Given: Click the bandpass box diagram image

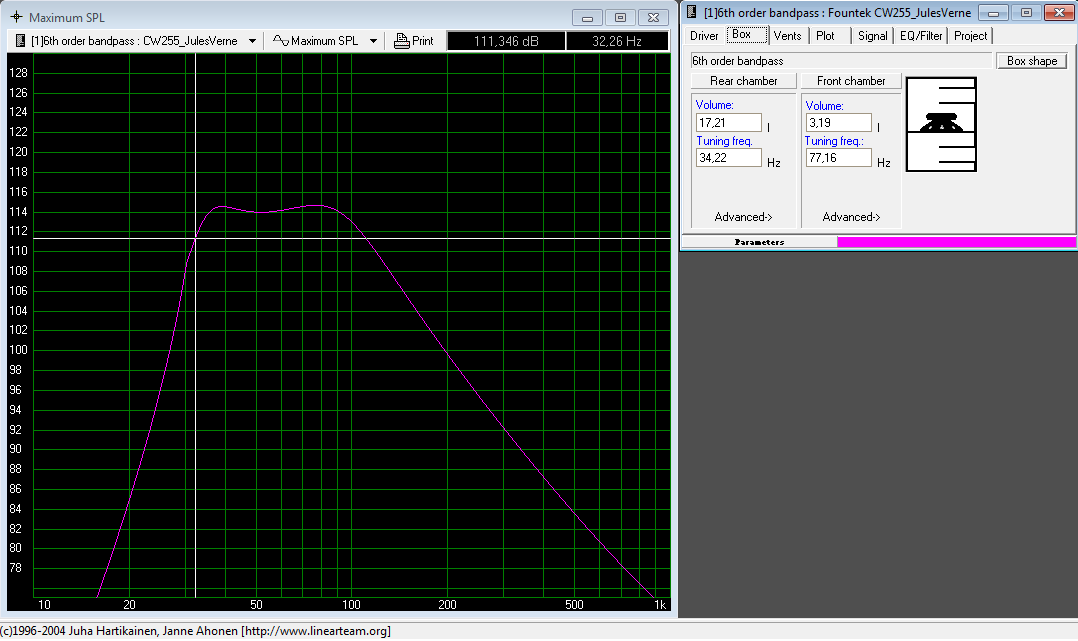Looking at the screenshot, I should (940, 125).
